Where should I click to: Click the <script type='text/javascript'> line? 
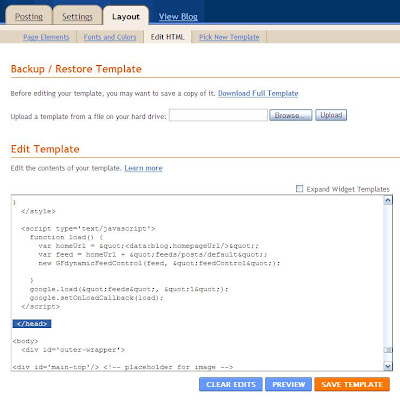[88, 229]
